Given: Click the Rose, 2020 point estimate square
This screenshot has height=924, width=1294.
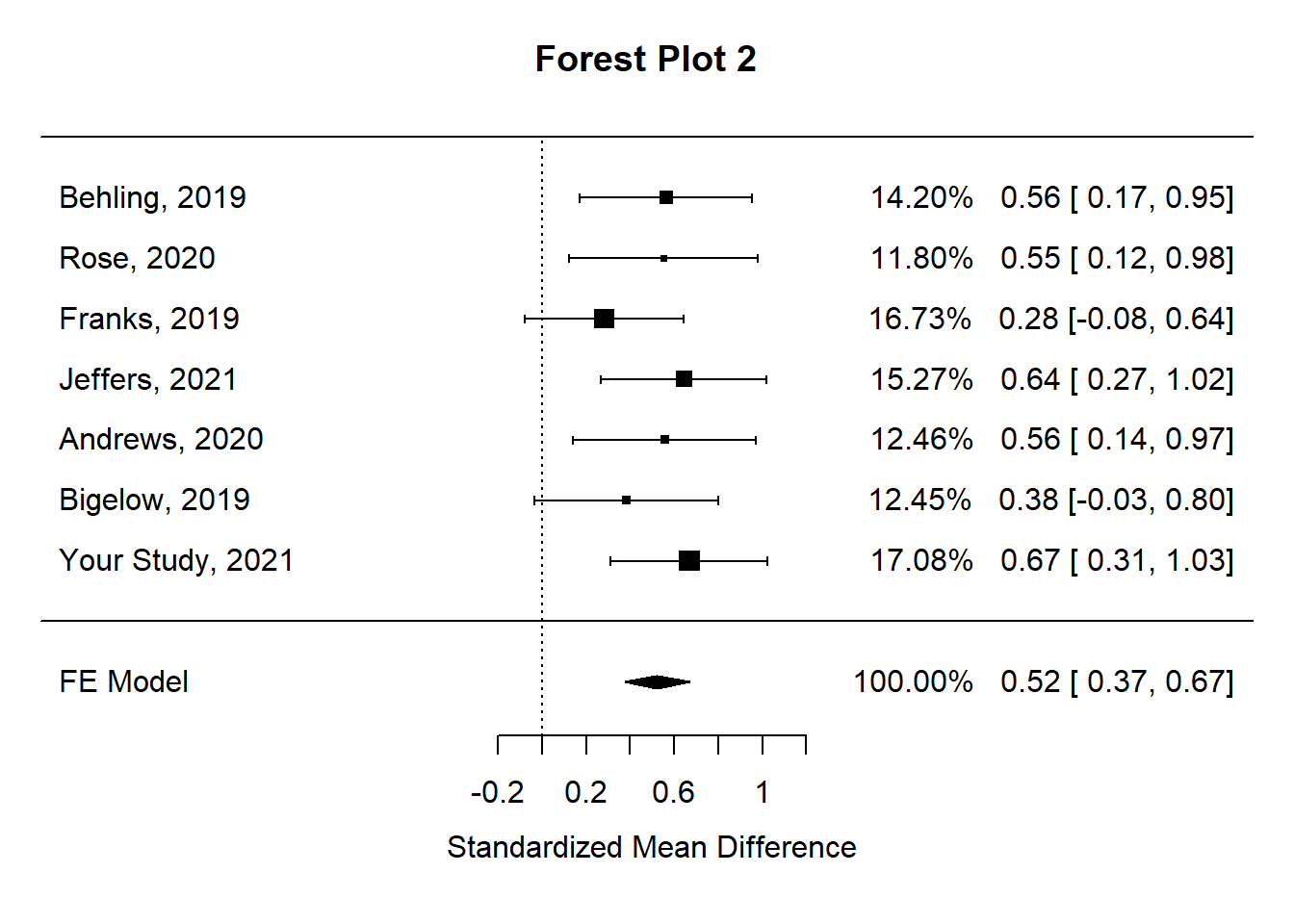Looking at the screenshot, I should (664, 258).
